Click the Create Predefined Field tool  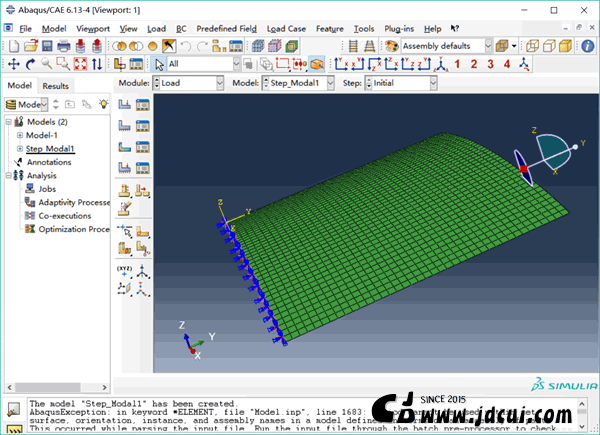124,147
